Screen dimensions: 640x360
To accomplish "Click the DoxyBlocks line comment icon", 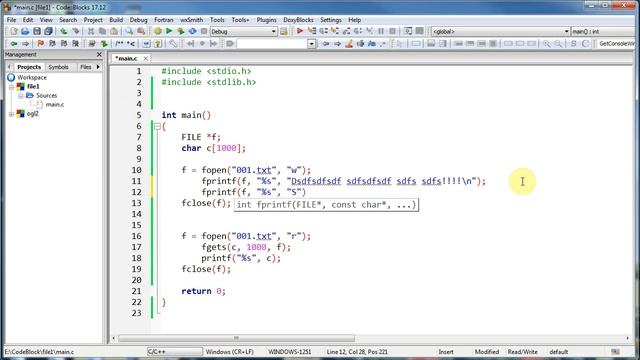I will click(x=131, y=44).
